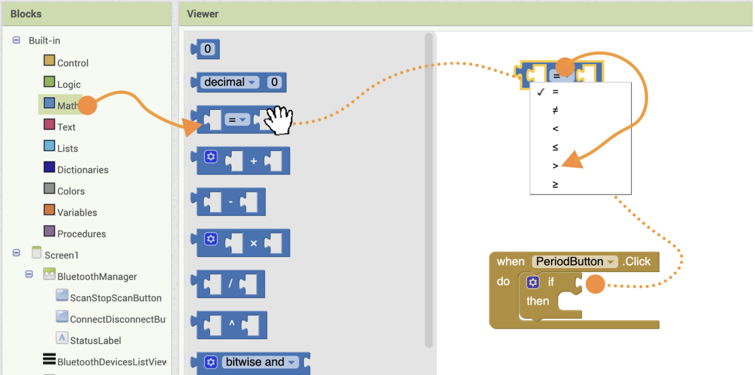Open the decimal format dropdown
755x375 pixels.
[229, 82]
